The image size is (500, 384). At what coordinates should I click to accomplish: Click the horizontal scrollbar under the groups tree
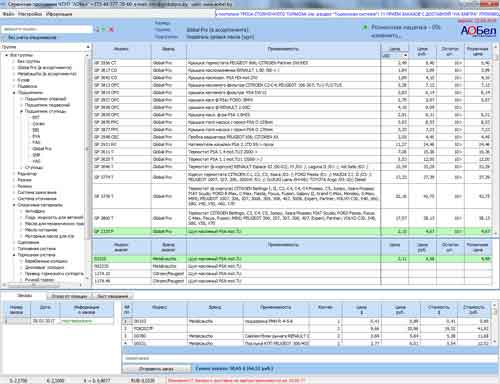tap(43, 285)
